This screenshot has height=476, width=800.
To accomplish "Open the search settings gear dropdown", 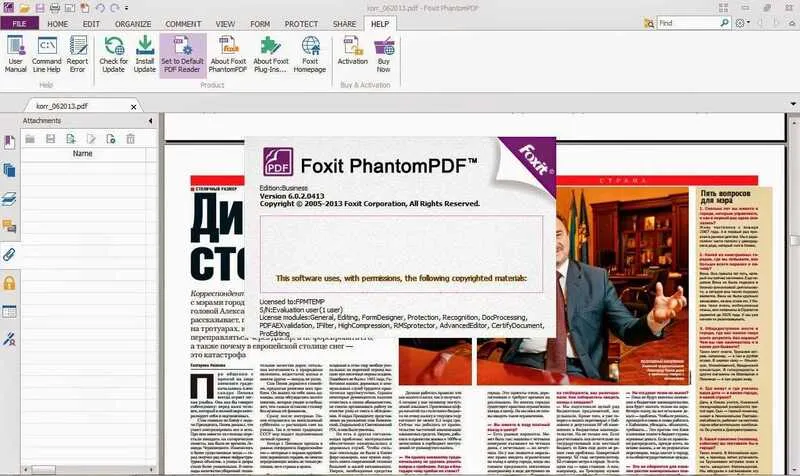I will (x=742, y=23).
